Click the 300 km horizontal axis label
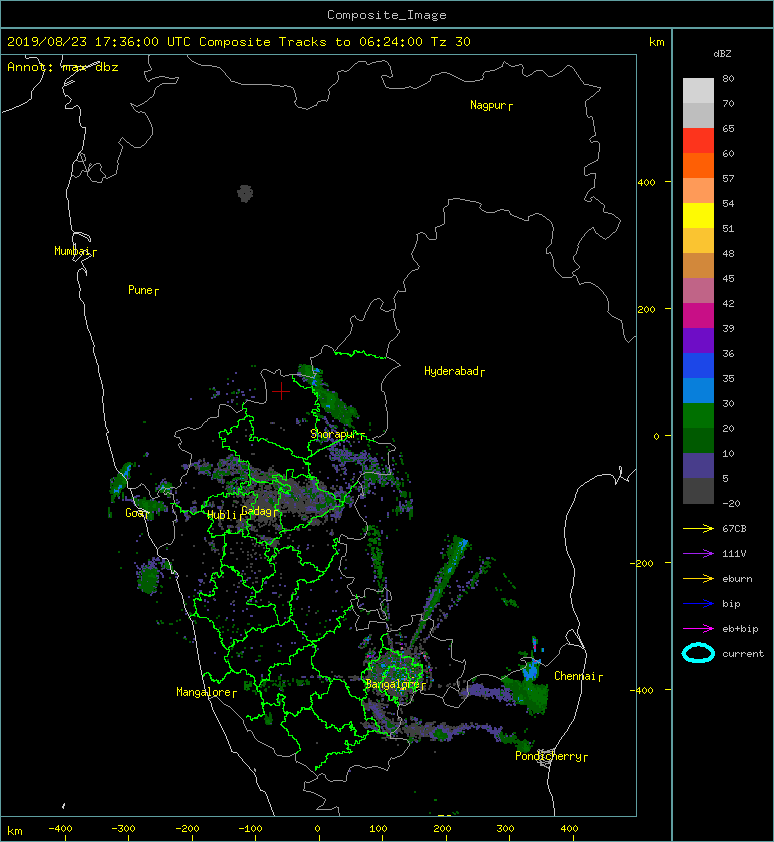 click(505, 829)
